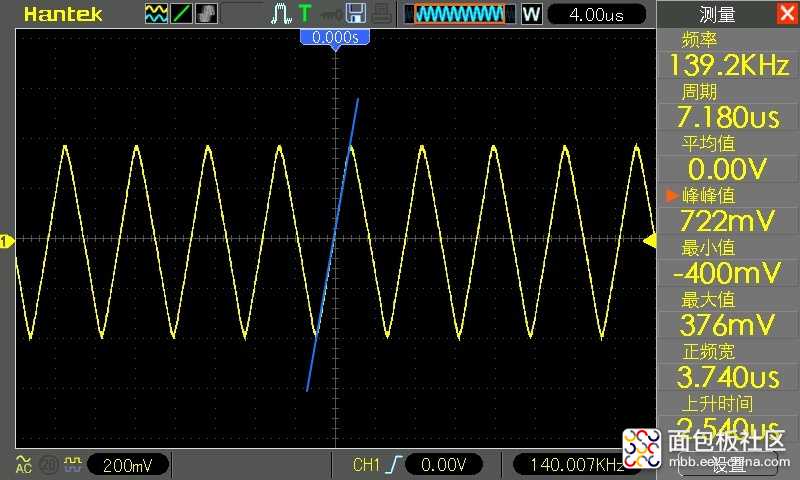Click the pulse-shaped run status icon

(281, 14)
